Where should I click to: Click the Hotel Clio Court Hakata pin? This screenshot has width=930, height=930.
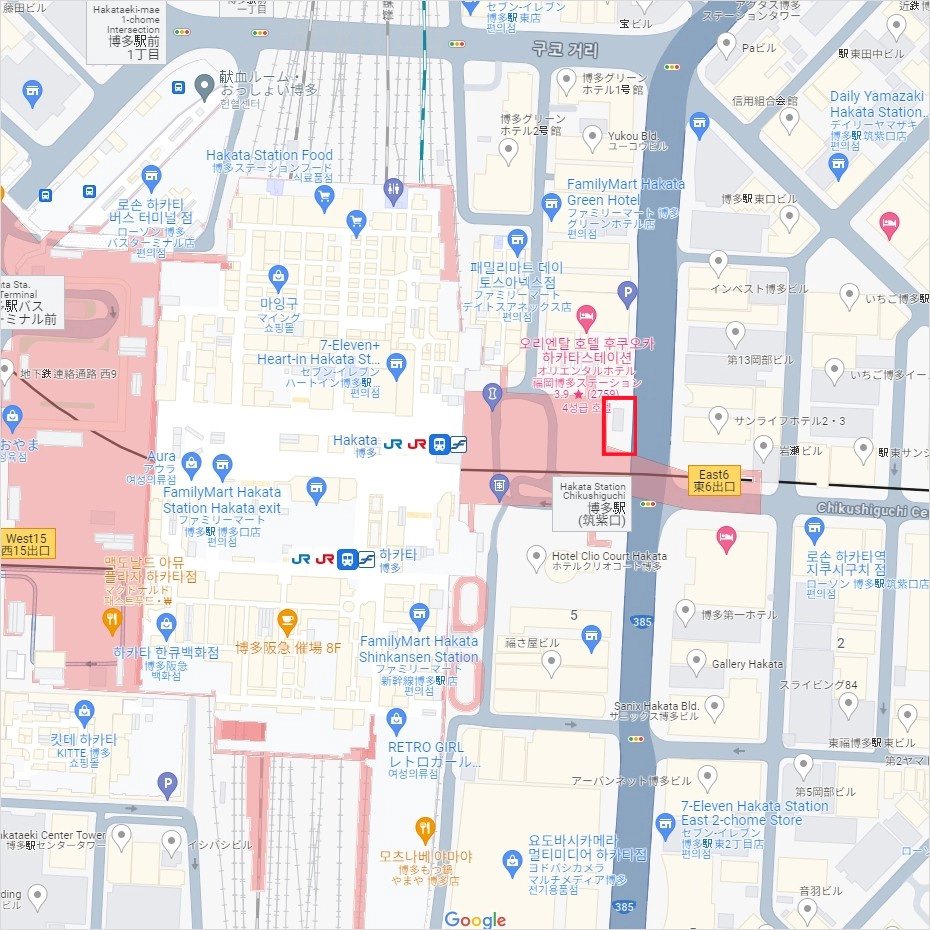point(536,558)
